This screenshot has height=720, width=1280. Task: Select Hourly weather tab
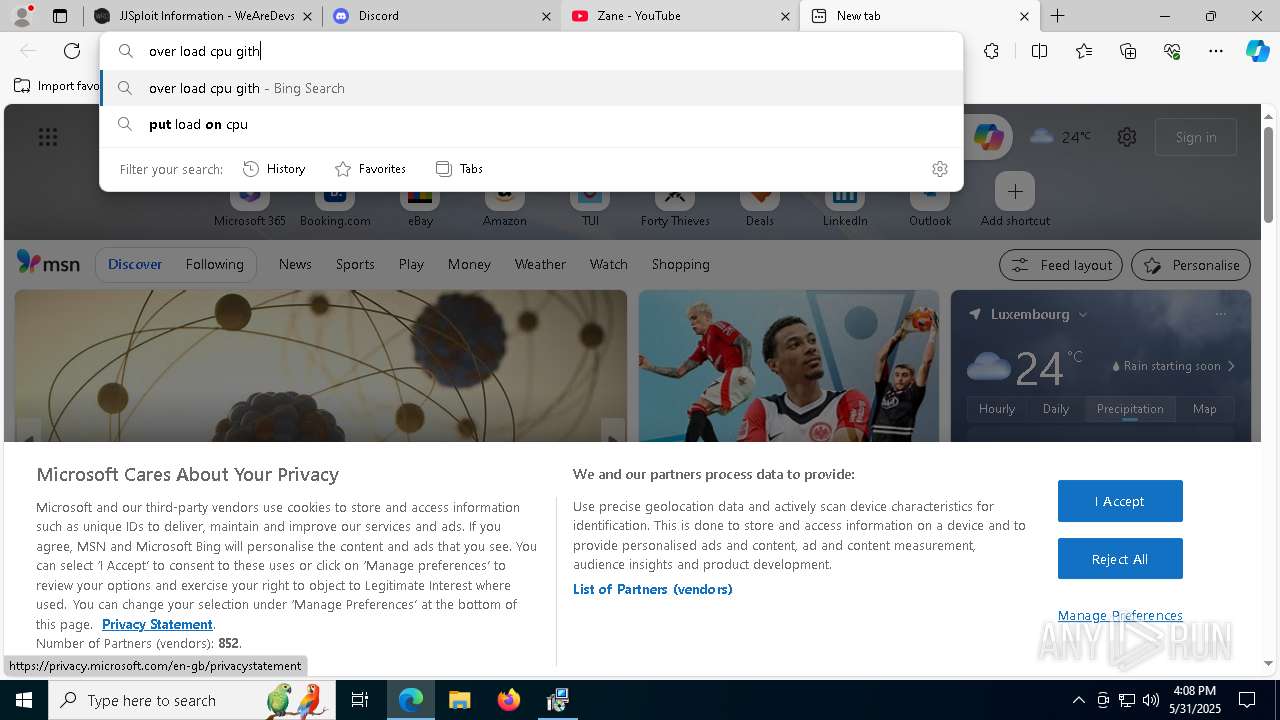point(997,409)
